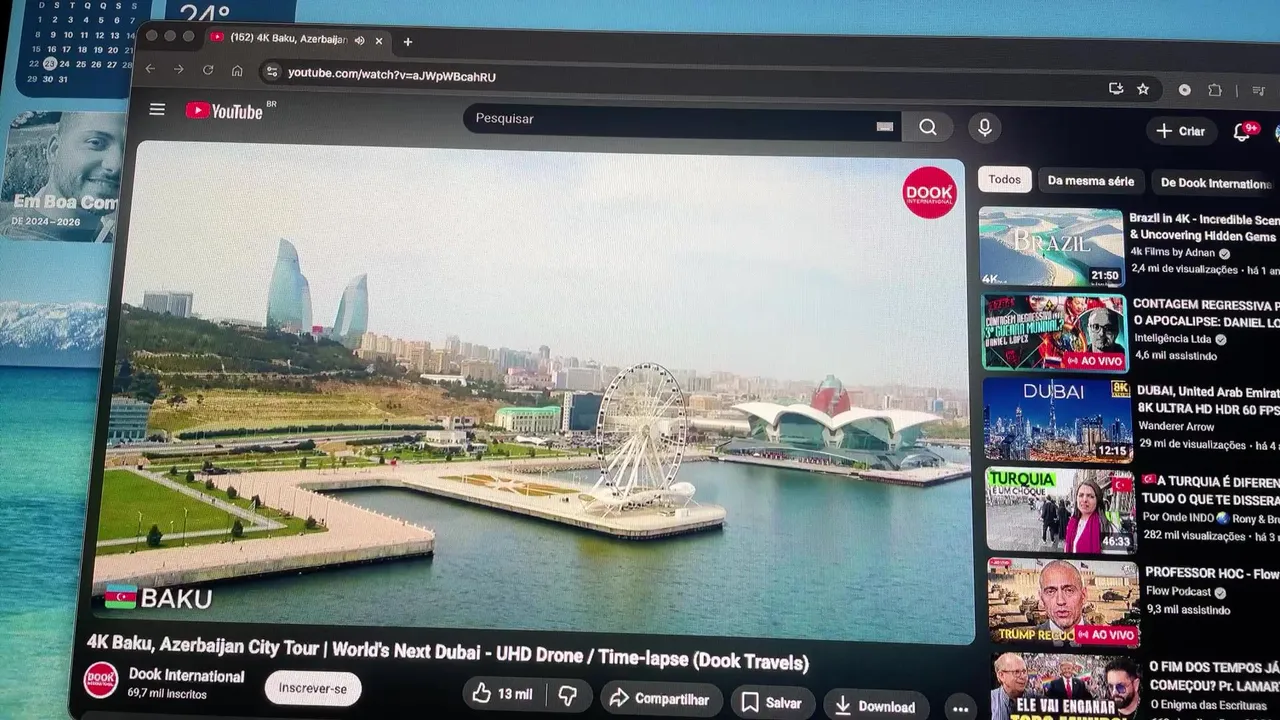Bookmark this page with the star icon
This screenshot has height=720, width=1280.
1143,89
